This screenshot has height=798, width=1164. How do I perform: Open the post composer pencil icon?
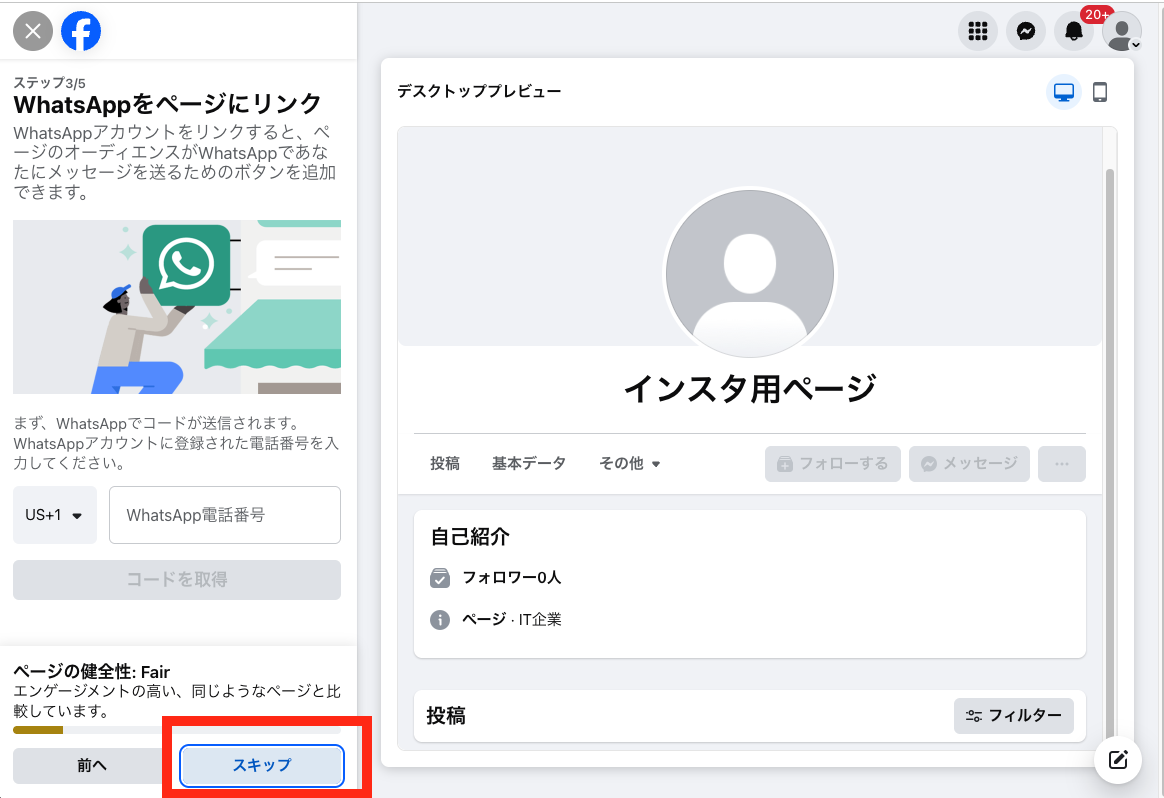coord(1117,760)
